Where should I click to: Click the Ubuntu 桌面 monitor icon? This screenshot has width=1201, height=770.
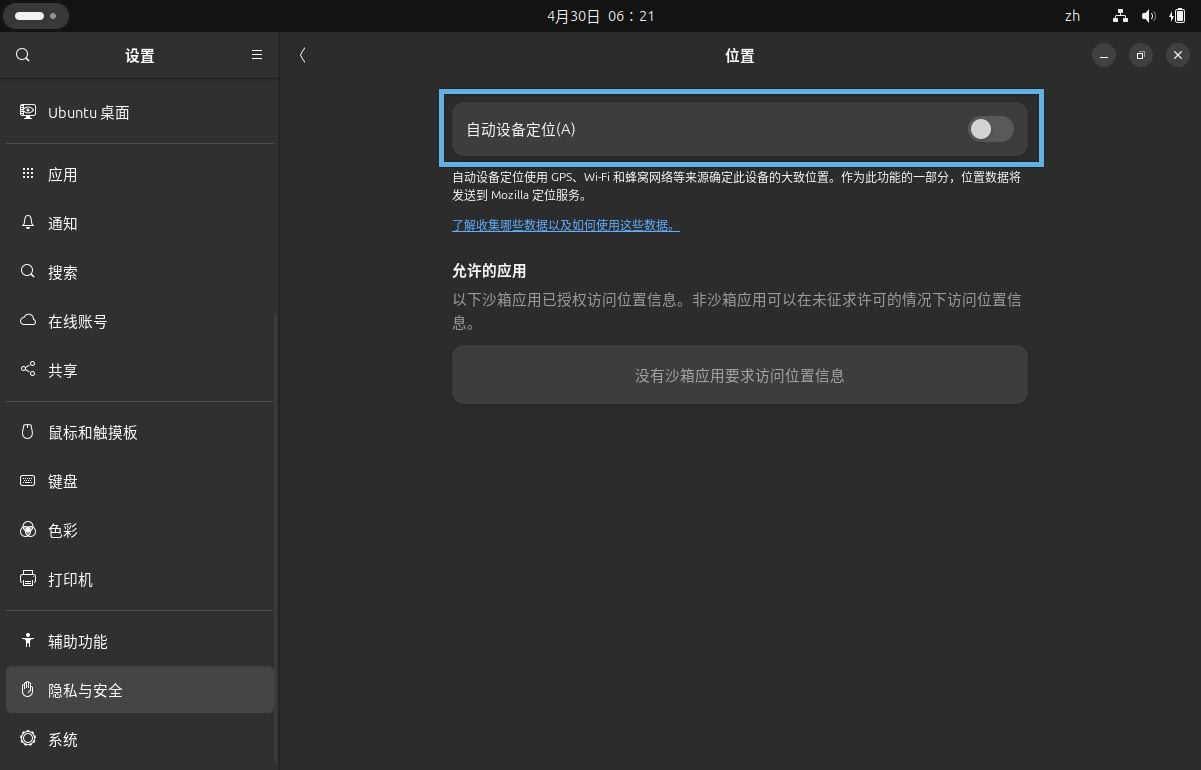pyautogui.click(x=28, y=112)
